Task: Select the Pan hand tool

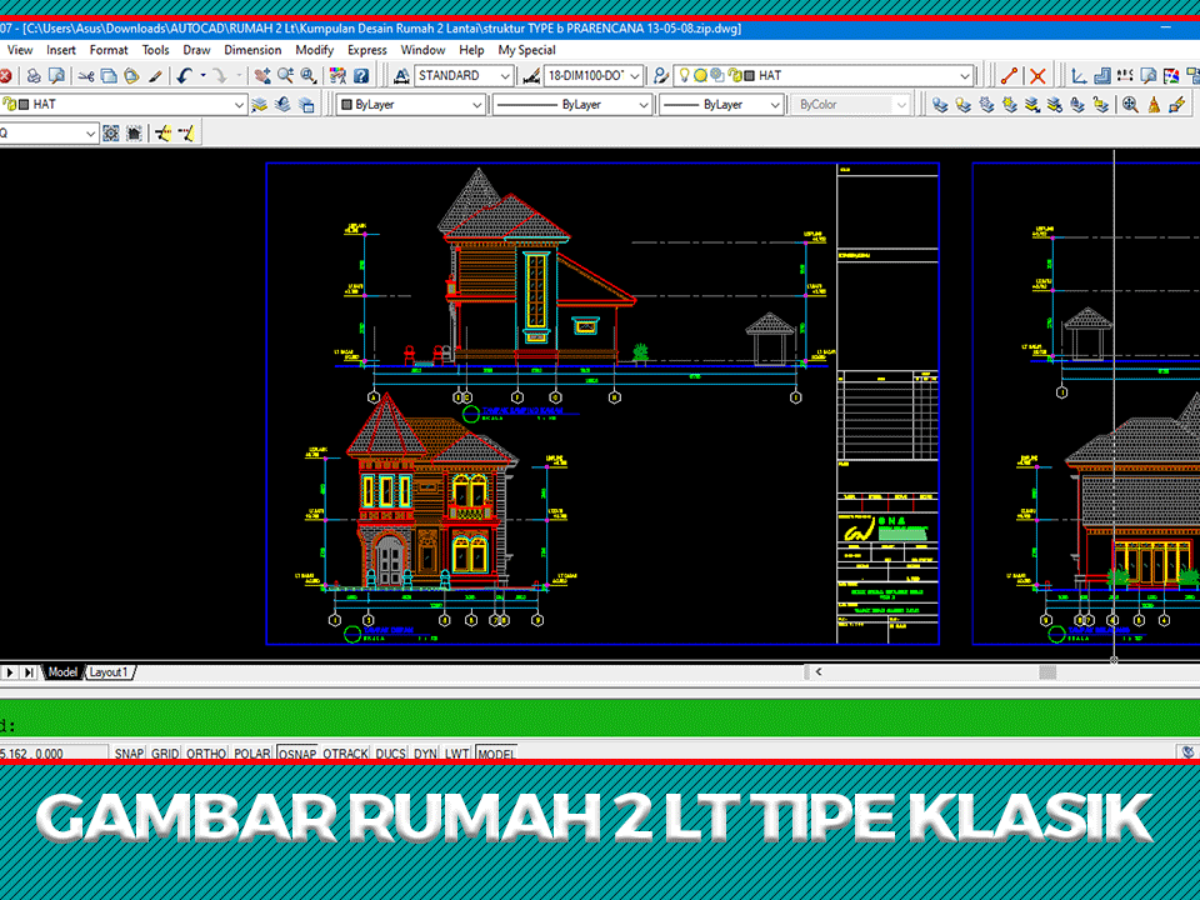Action: (x=263, y=76)
